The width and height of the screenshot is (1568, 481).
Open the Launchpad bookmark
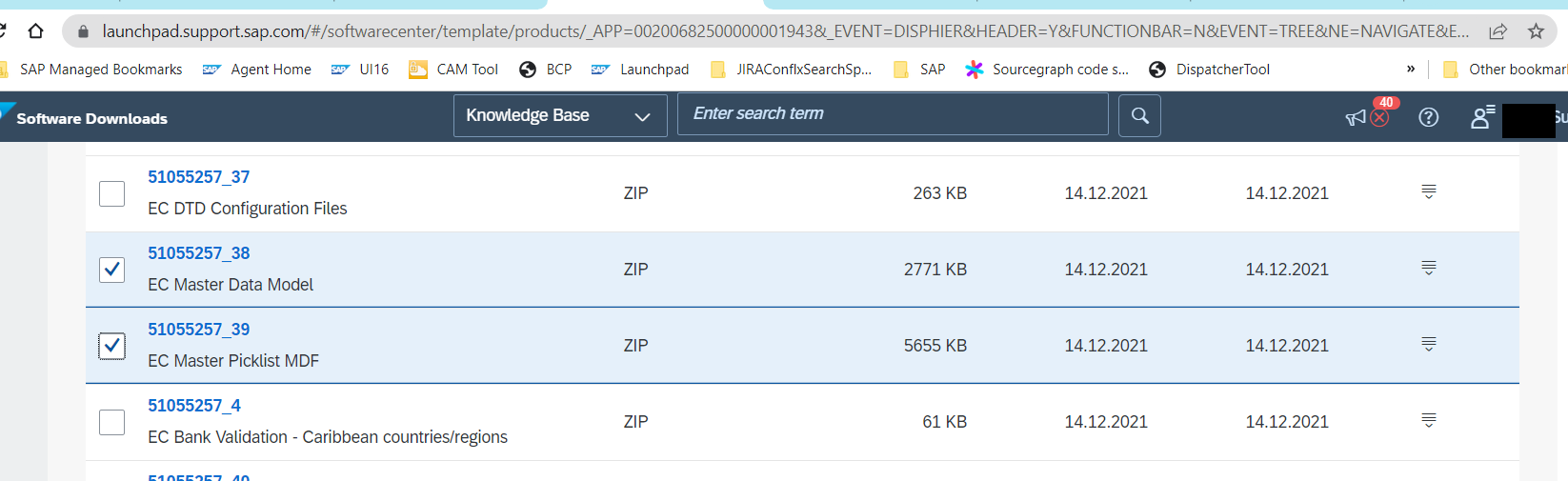click(640, 70)
